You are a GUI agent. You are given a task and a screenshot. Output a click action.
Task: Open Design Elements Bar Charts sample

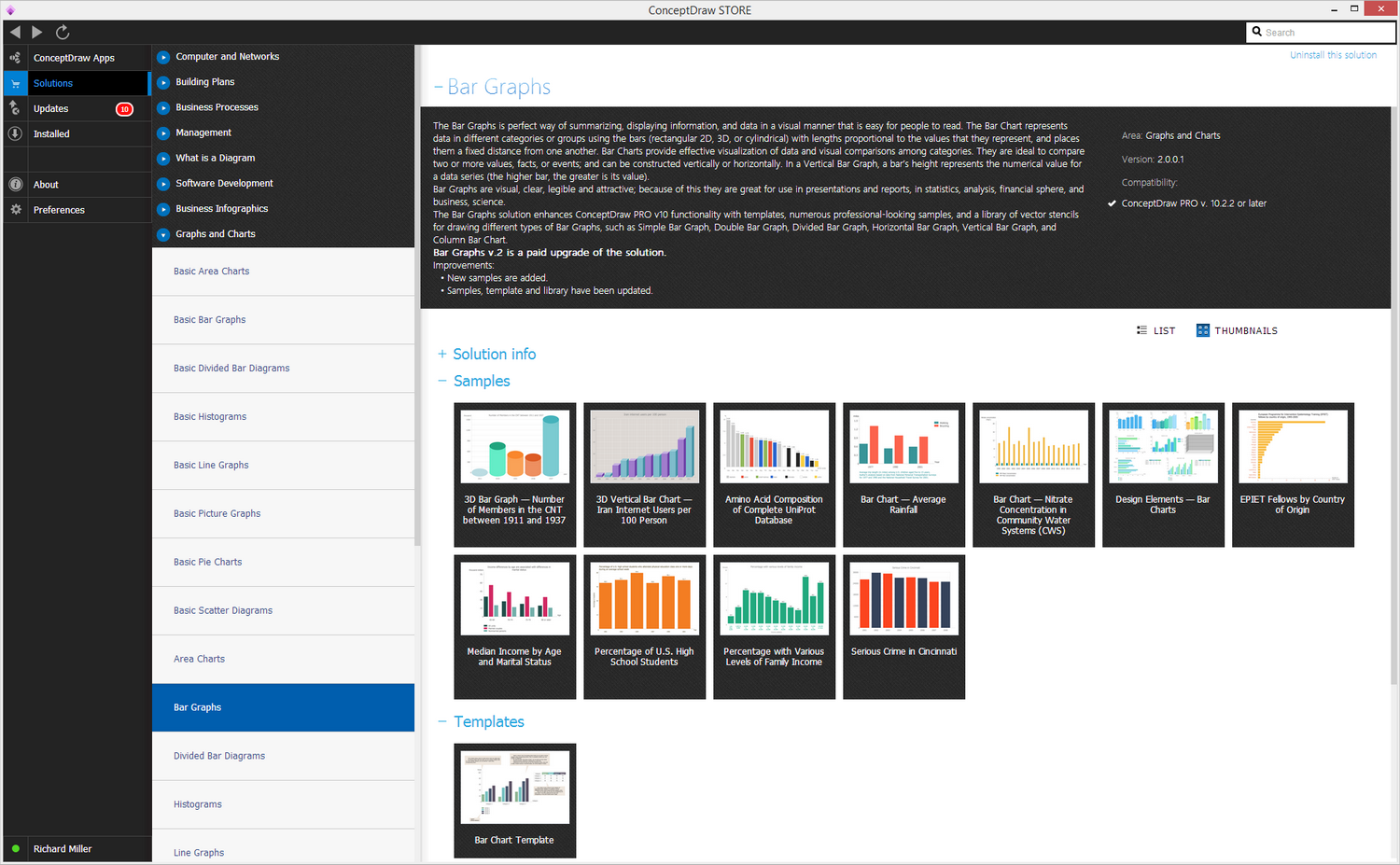(1163, 475)
